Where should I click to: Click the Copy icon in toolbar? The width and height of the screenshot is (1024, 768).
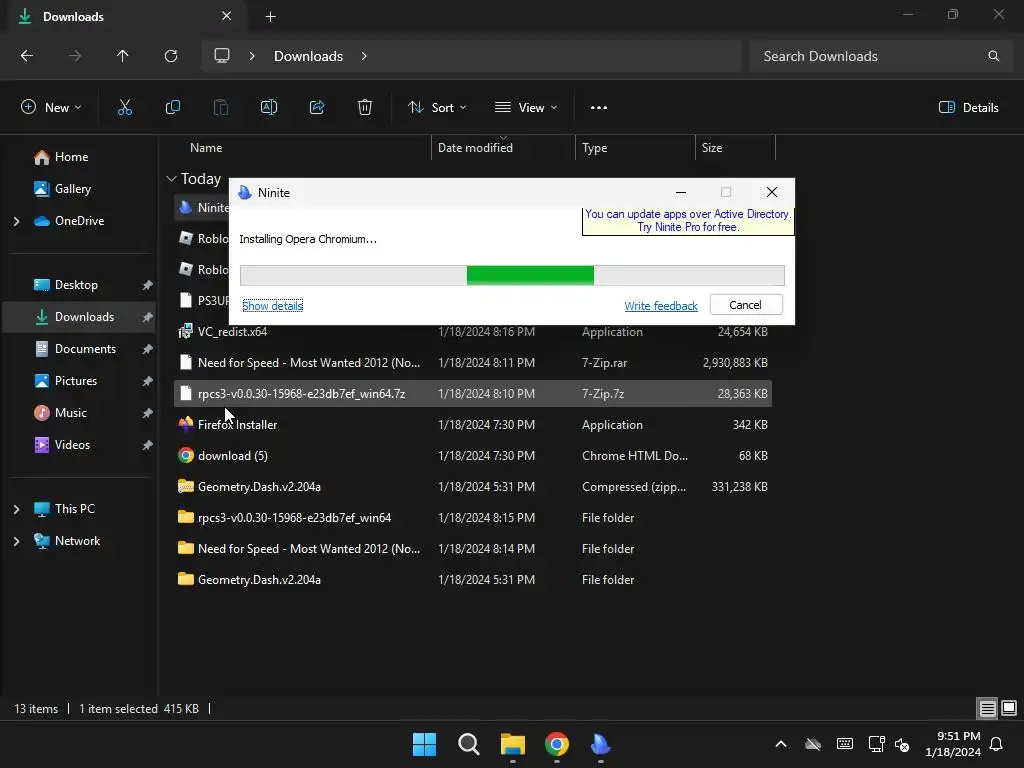pos(172,108)
